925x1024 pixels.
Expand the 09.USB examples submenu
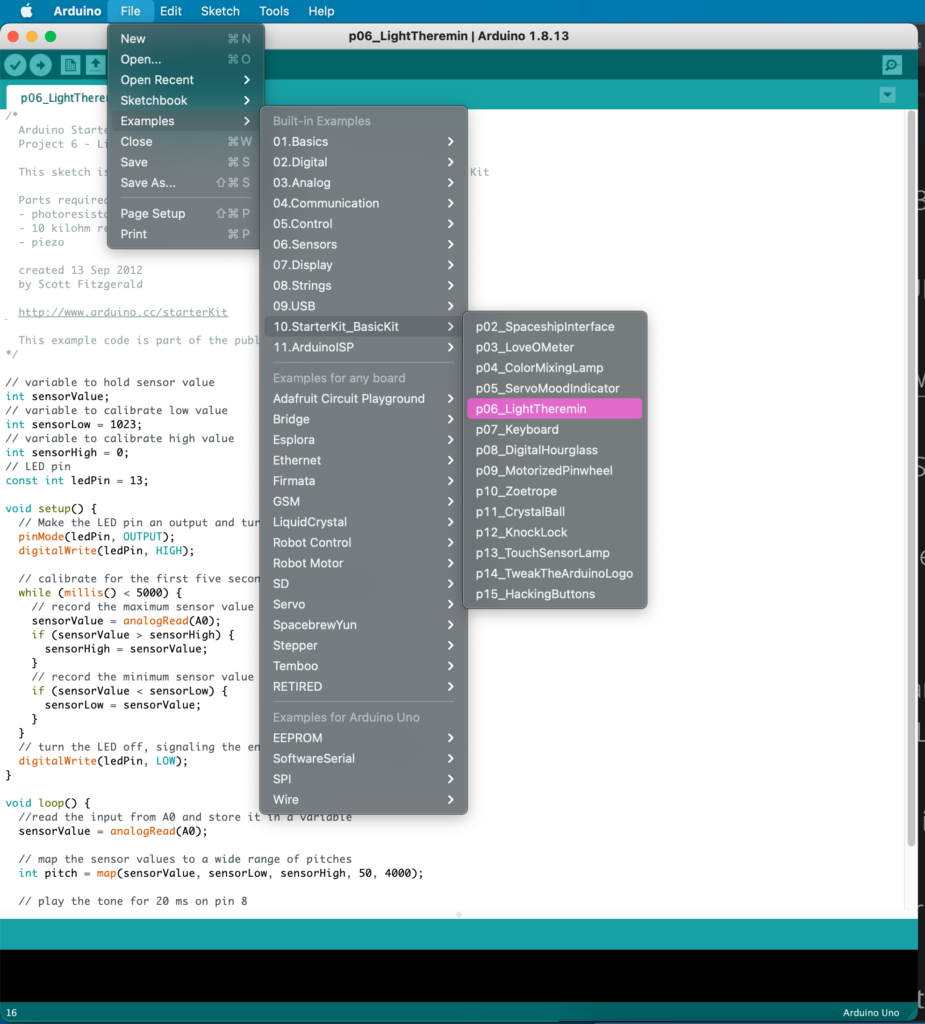[x=363, y=306]
